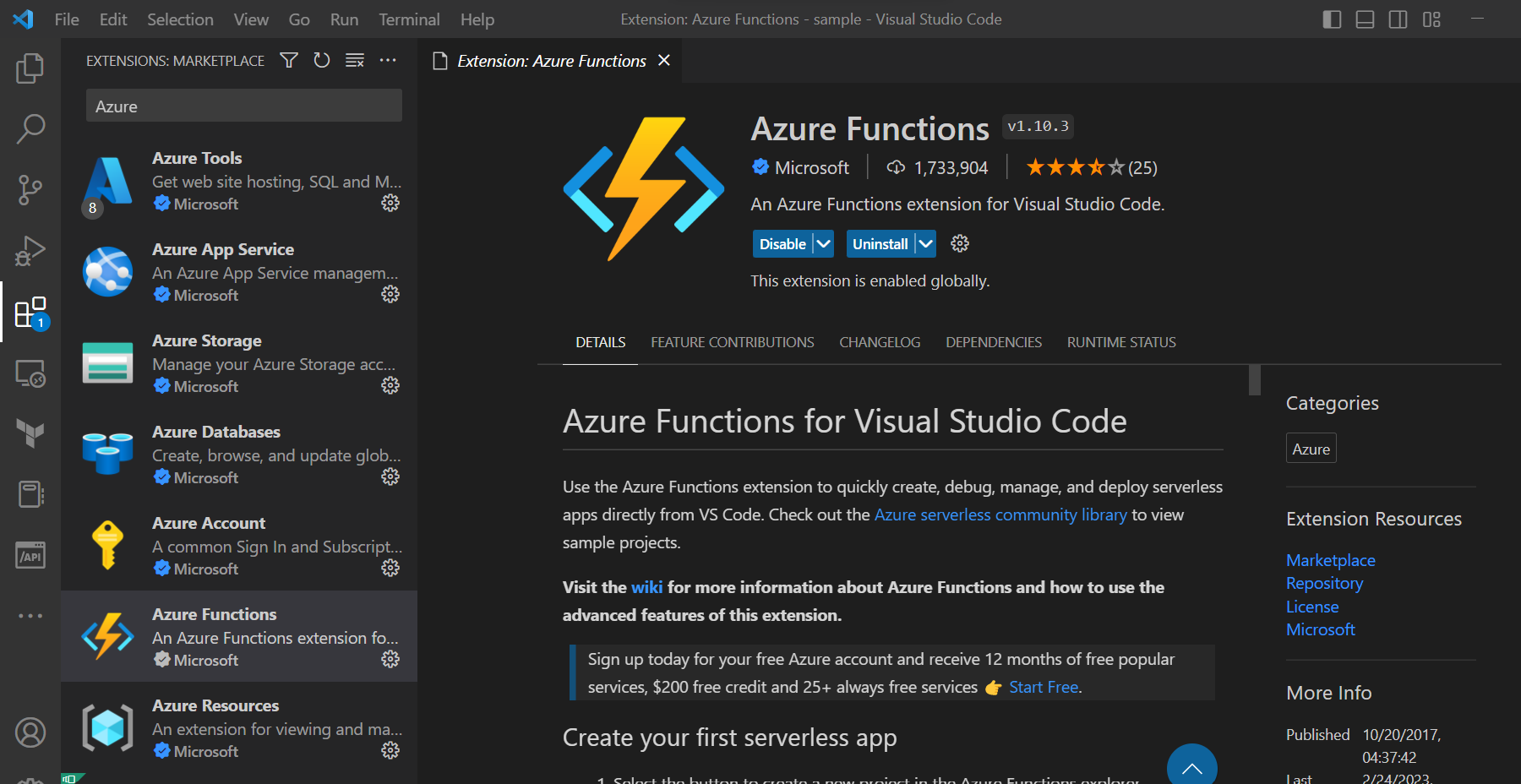This screenshot has width=1521, height=784.
Task: Click the Azure search input field
Action: [x=243, y=106]
